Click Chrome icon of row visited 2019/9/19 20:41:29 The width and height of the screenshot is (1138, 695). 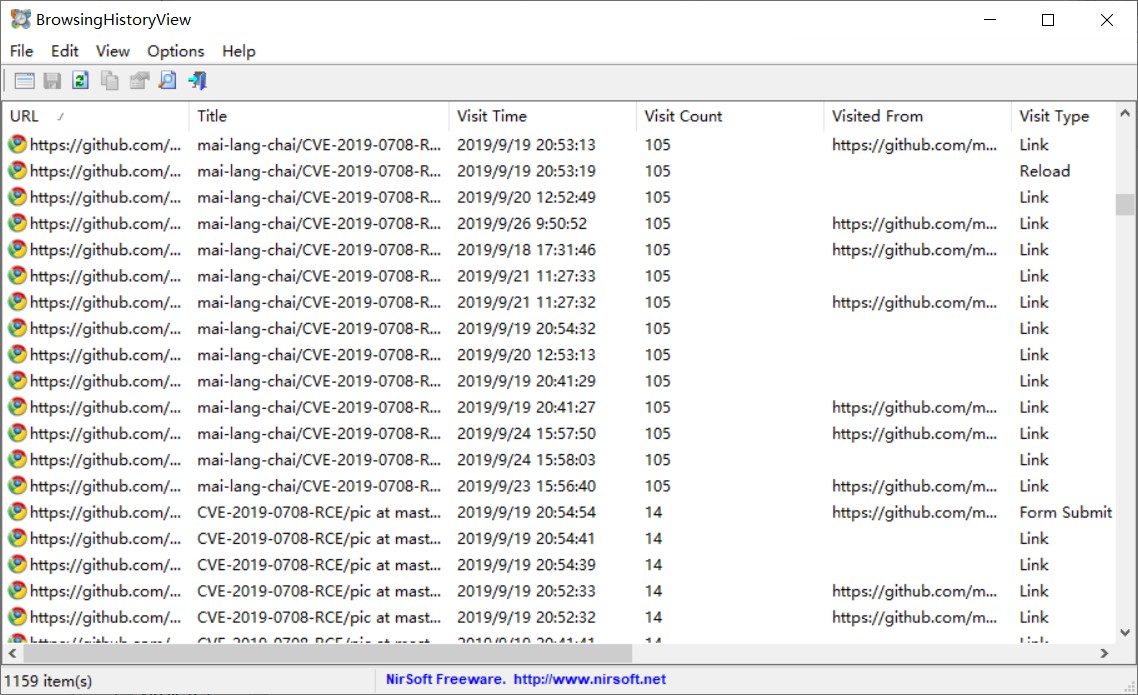click(17, 381)
